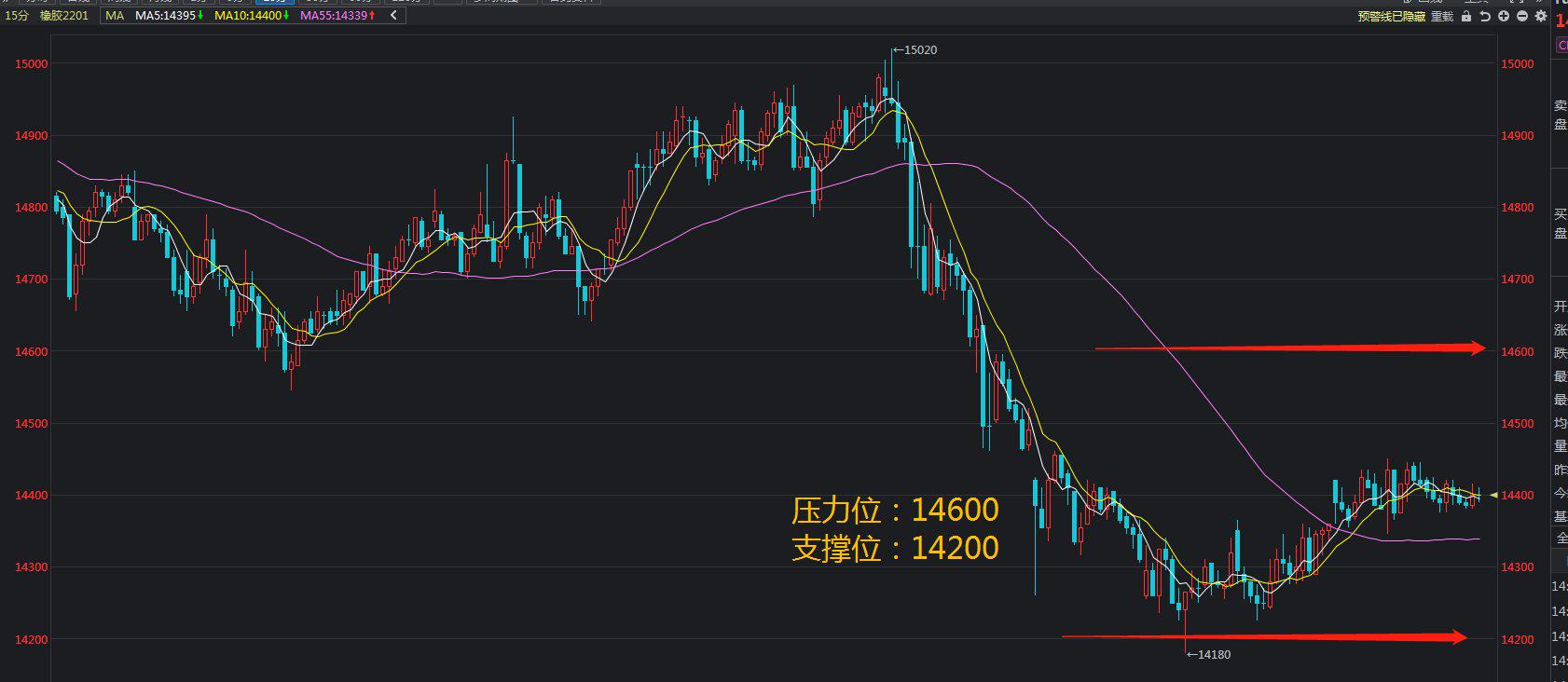This screenshot has width=1568, height=682.
Task: Select the 橡胶2201 contract label
Action: coord(64,16)
